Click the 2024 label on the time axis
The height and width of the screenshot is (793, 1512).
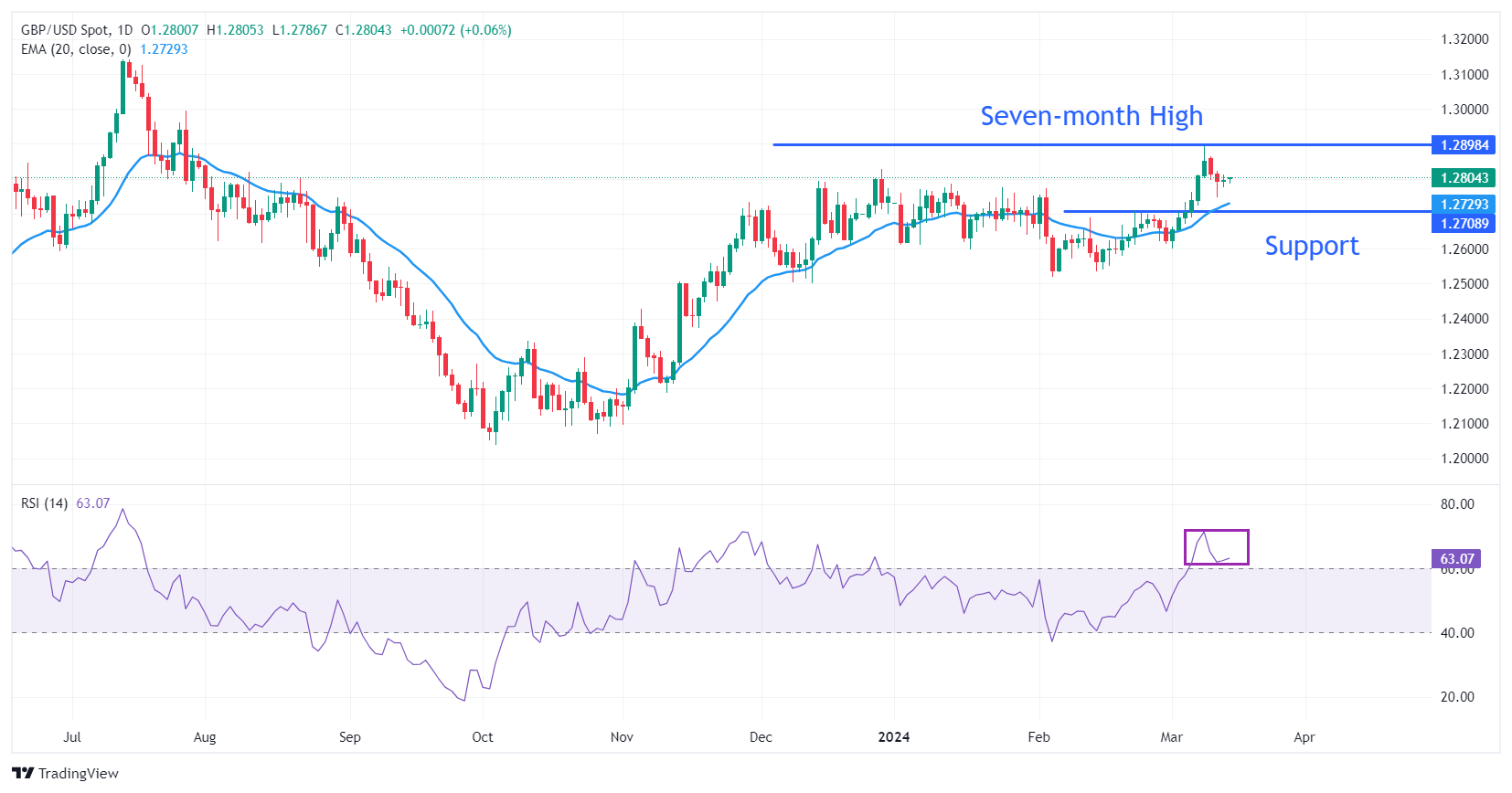(x=893, y=737)
